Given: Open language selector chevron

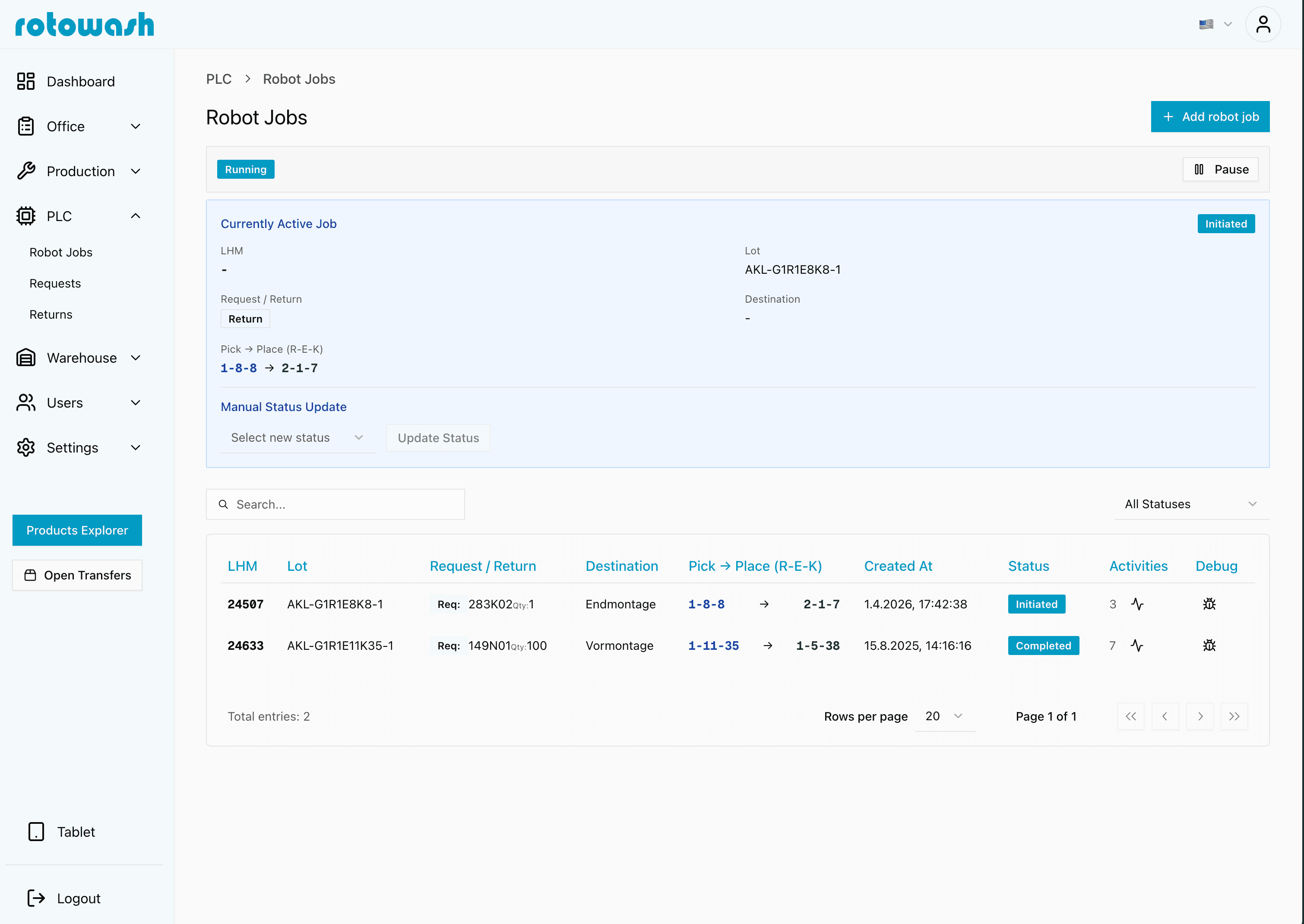Looking at the screenshot, I should point(1228,25).
